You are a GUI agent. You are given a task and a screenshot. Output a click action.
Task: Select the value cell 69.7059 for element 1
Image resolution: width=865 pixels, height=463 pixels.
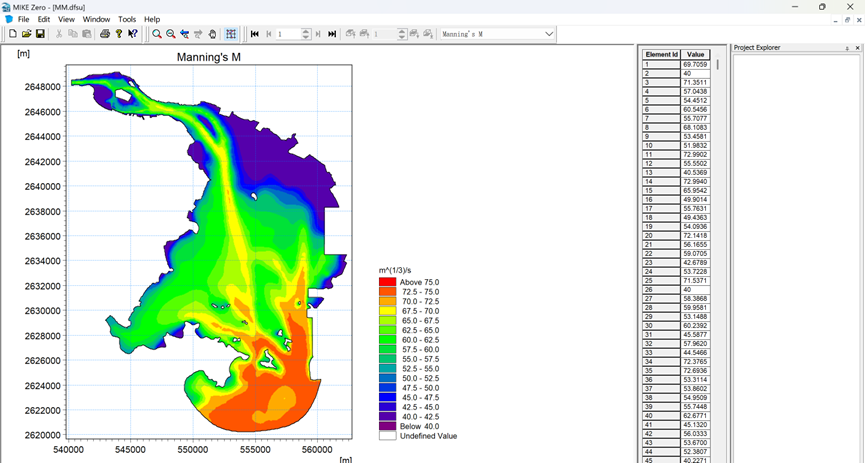click(695, 64)
